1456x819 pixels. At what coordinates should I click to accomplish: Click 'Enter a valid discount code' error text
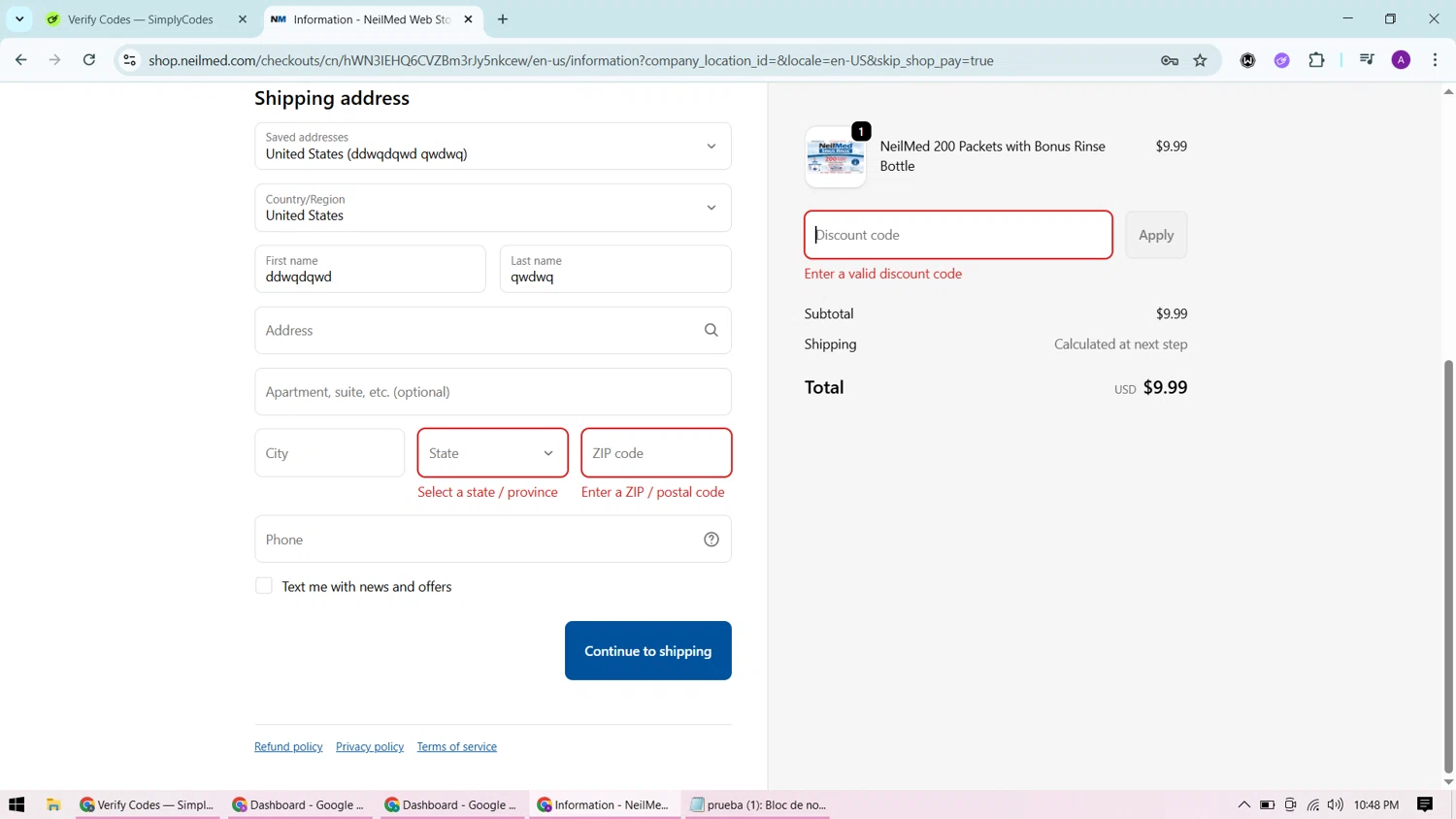point(883,274)
